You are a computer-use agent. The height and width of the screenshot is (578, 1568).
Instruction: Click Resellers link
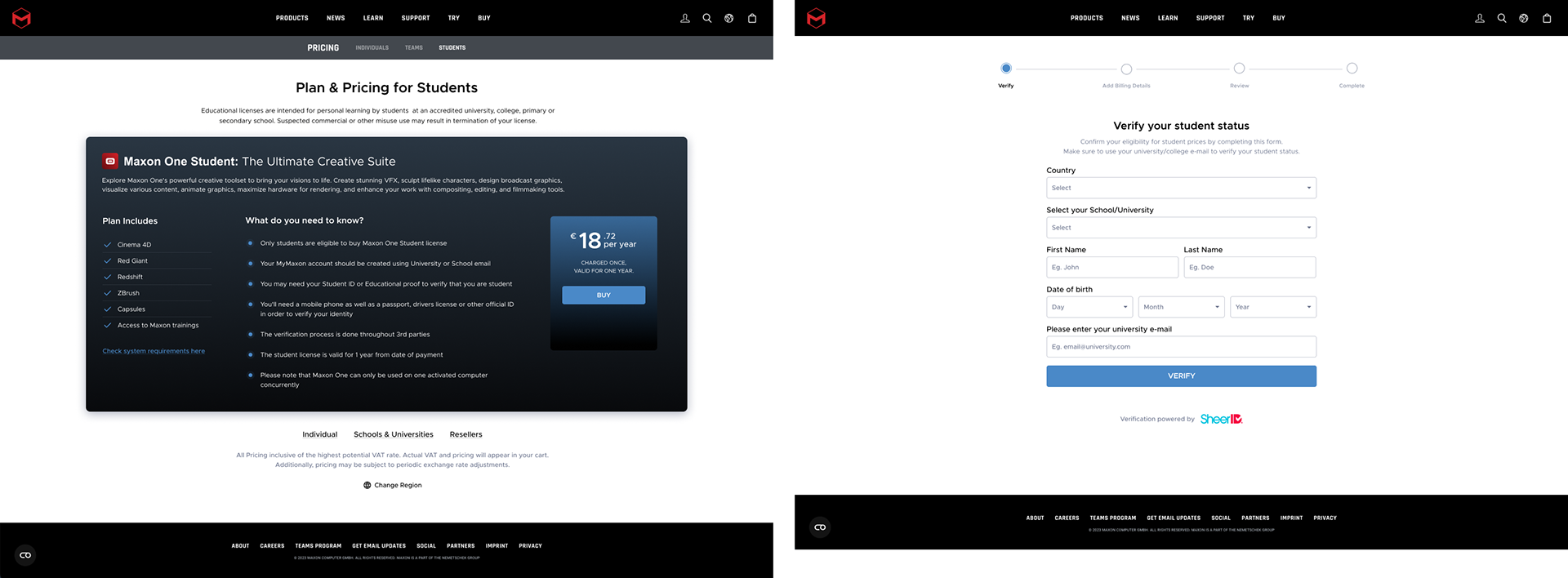coord(466,434)
